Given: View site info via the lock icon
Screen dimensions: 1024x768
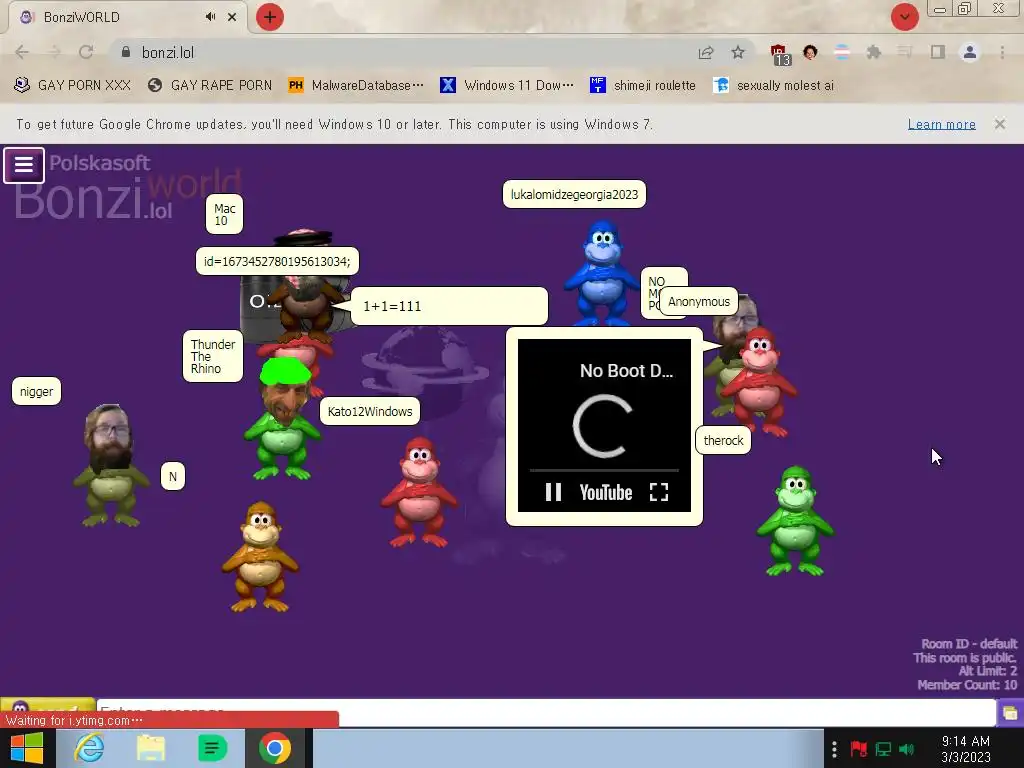Looking at the screenshot, I should click(x=126, y=52).
